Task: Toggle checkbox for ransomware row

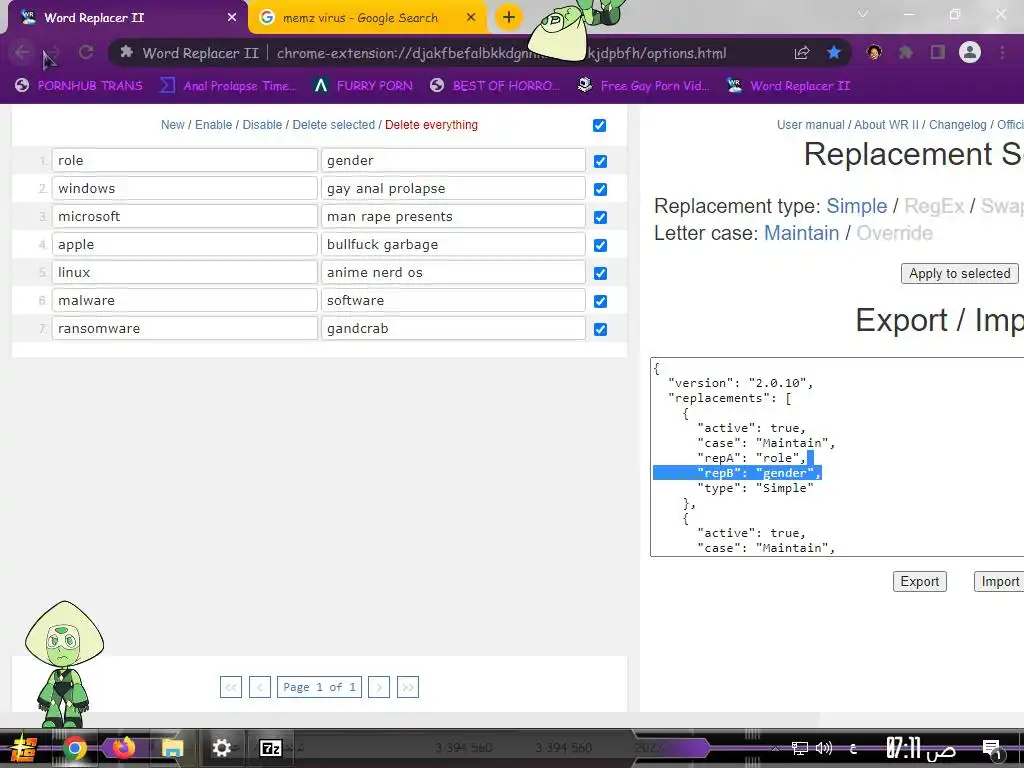Action: [600, 330]
